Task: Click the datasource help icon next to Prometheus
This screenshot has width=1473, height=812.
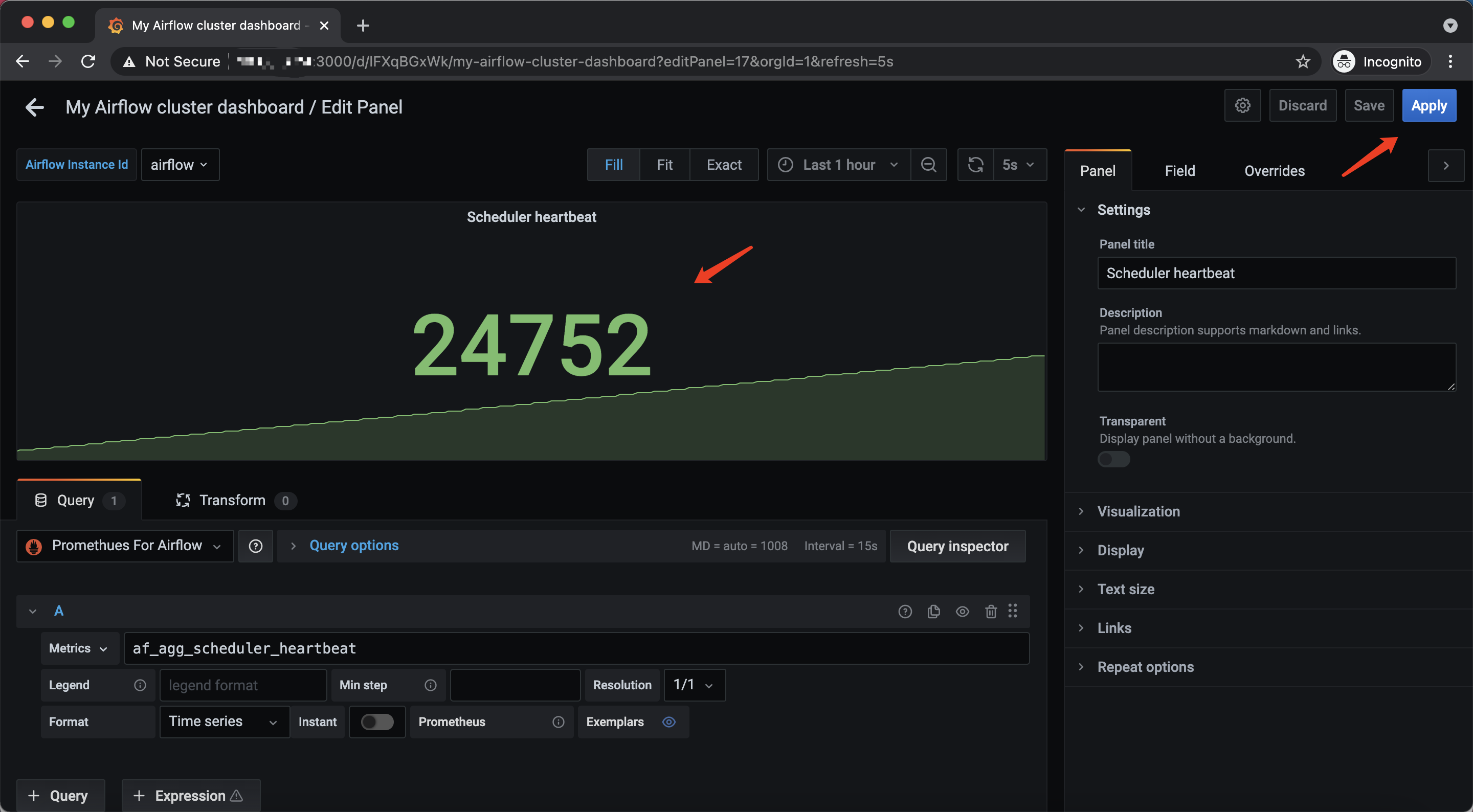Action: pos(256,546)
